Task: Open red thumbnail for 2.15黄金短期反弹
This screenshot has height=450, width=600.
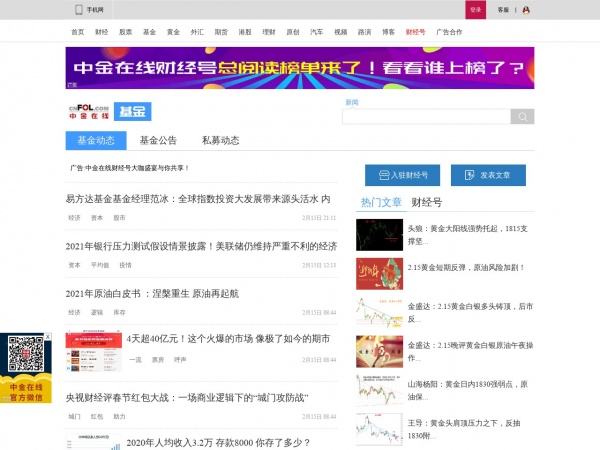Action: [x=379, y=274]
